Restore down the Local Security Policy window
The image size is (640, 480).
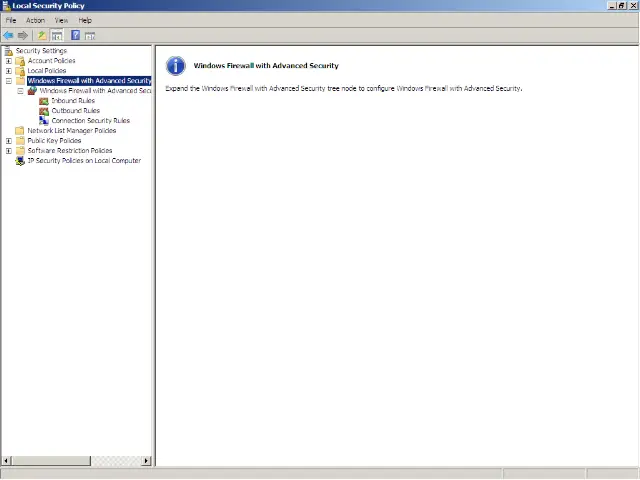pyautogui.click(x=622, y=6)
